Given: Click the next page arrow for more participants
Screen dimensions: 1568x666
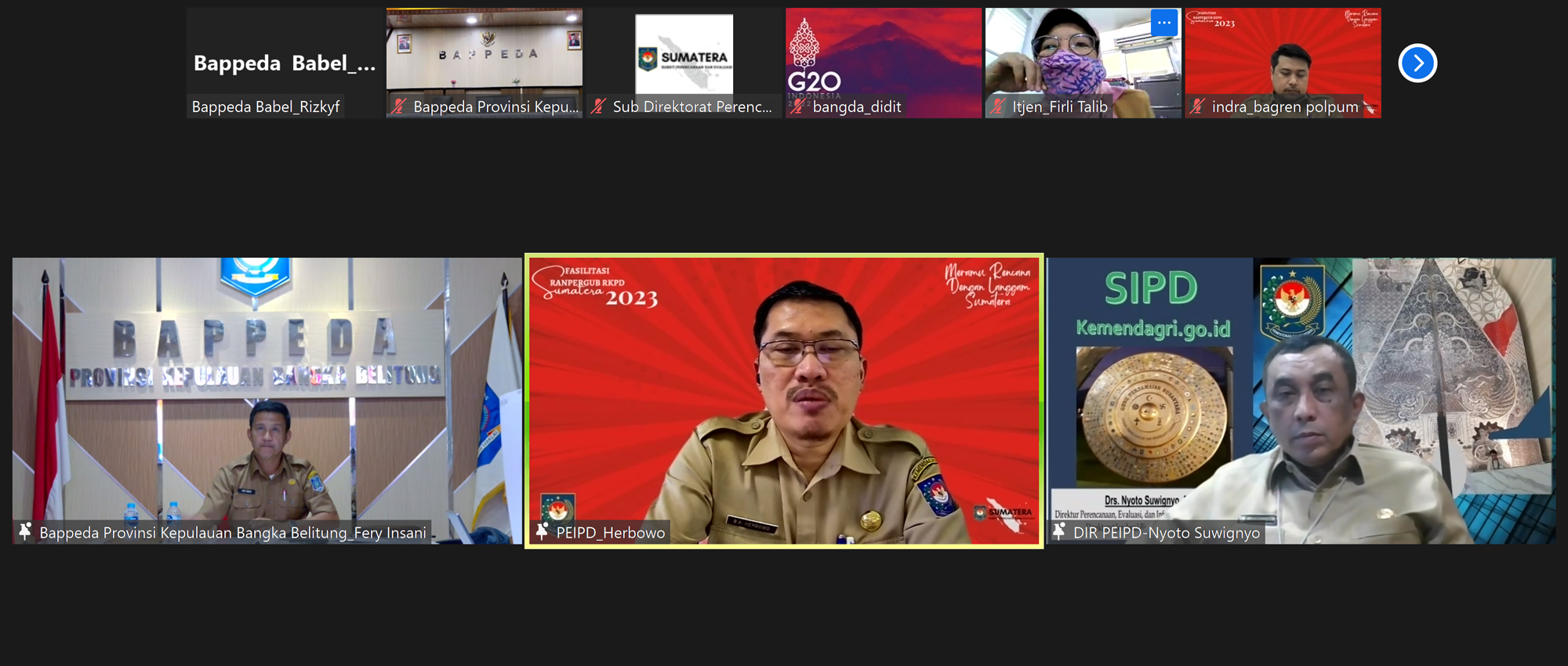Looking at the screenshot, I should coord(1417,63).
